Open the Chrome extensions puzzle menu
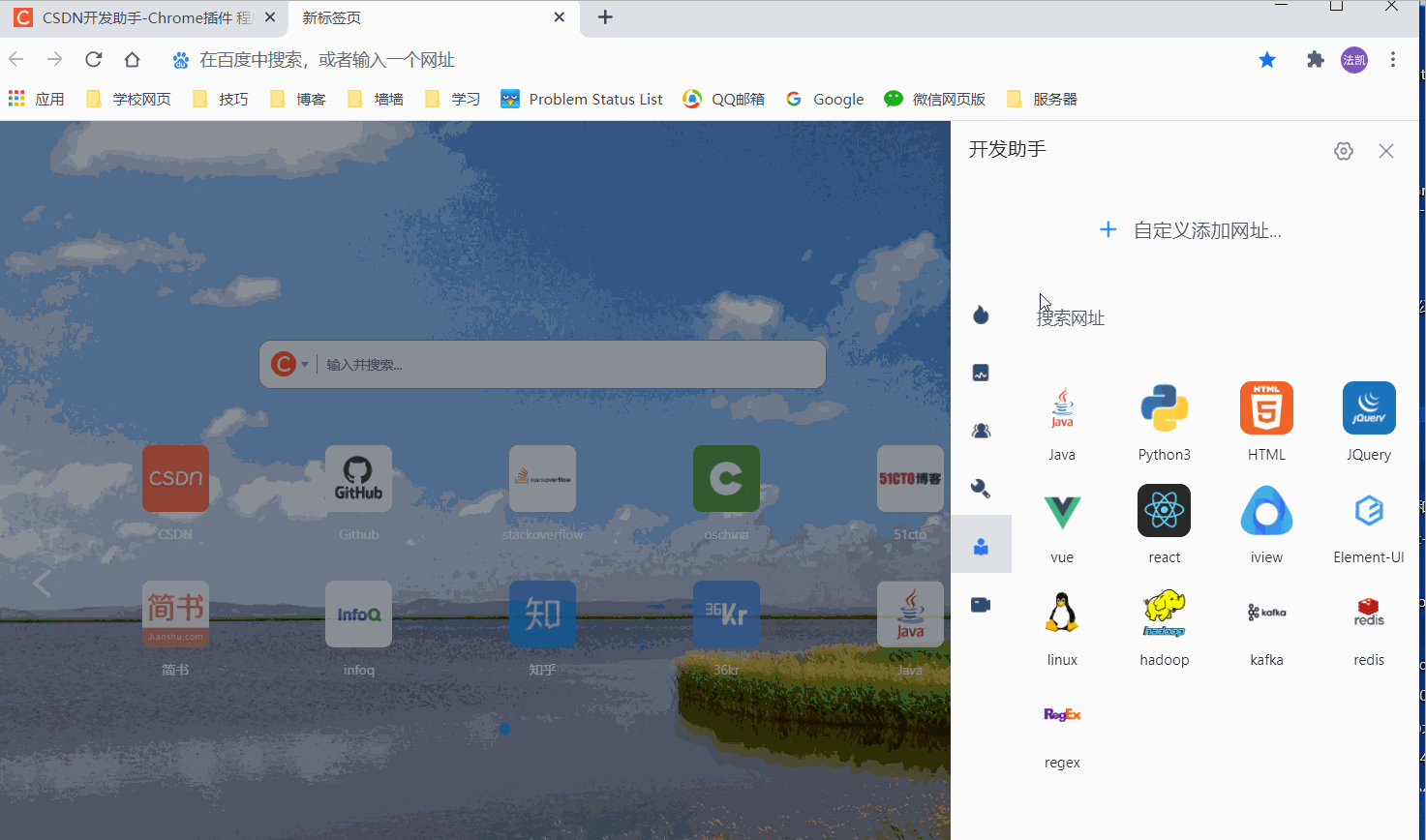This screenshot has width=1426, height=840. point(1315,60)
